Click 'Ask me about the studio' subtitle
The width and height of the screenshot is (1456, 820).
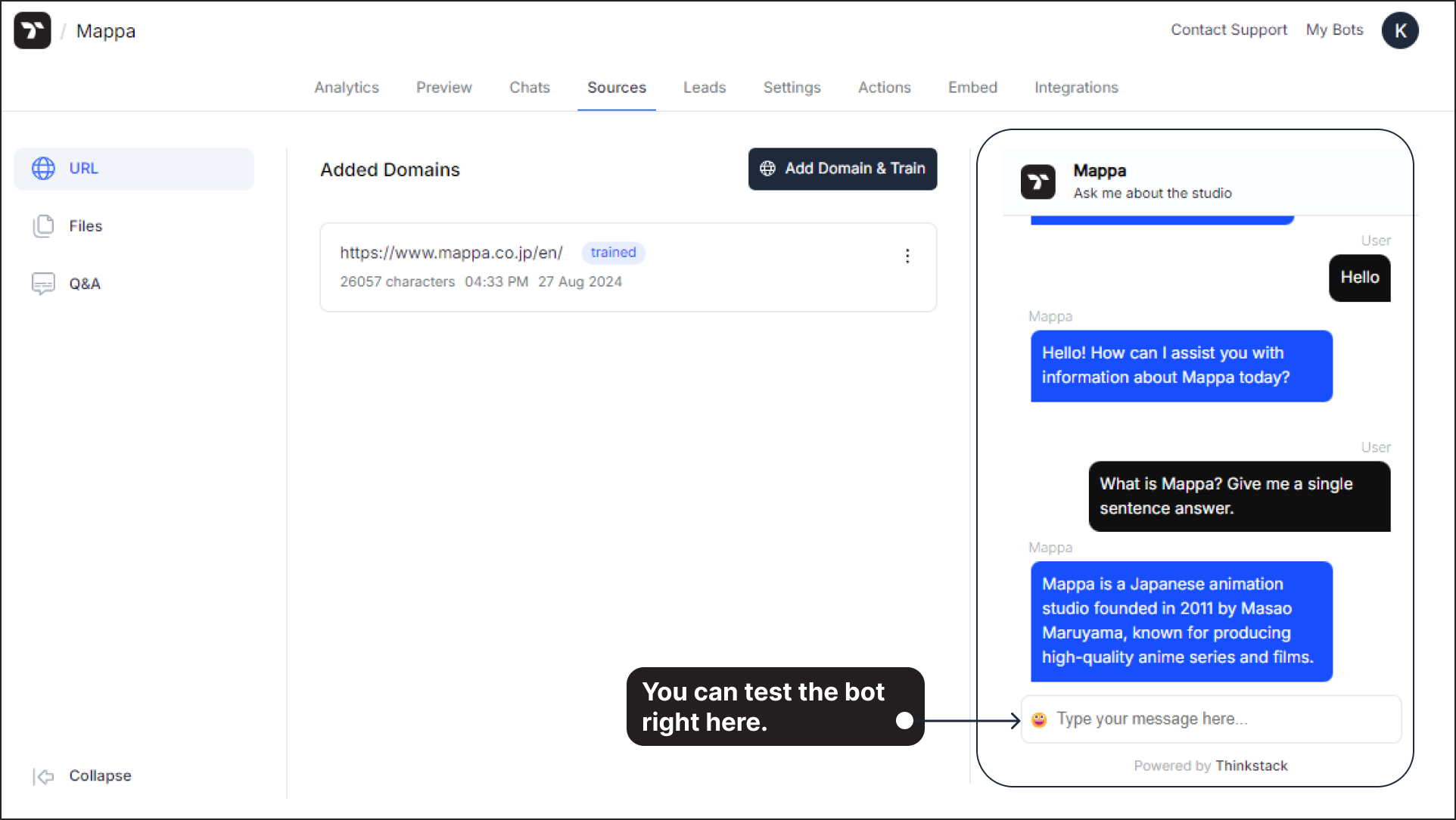(x=1152, y=194)
